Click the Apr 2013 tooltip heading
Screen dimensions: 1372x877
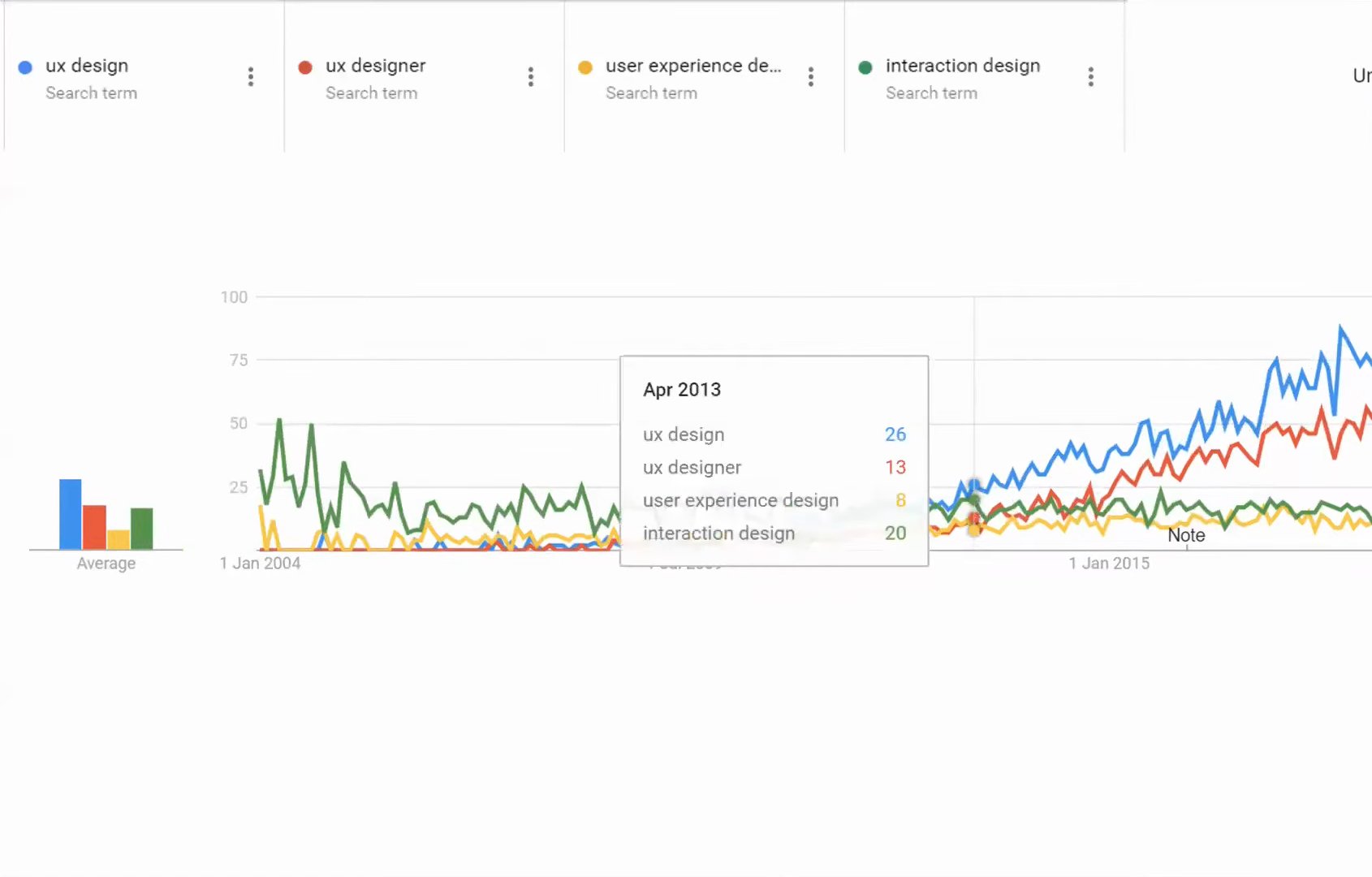pyautogui.click(x=682, y=390)
